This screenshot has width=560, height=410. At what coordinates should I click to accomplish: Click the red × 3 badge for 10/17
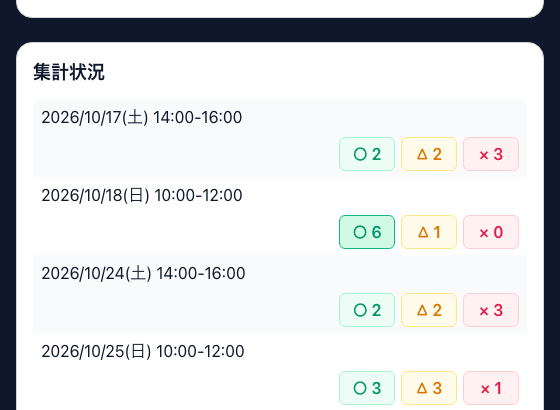point(491,154)
